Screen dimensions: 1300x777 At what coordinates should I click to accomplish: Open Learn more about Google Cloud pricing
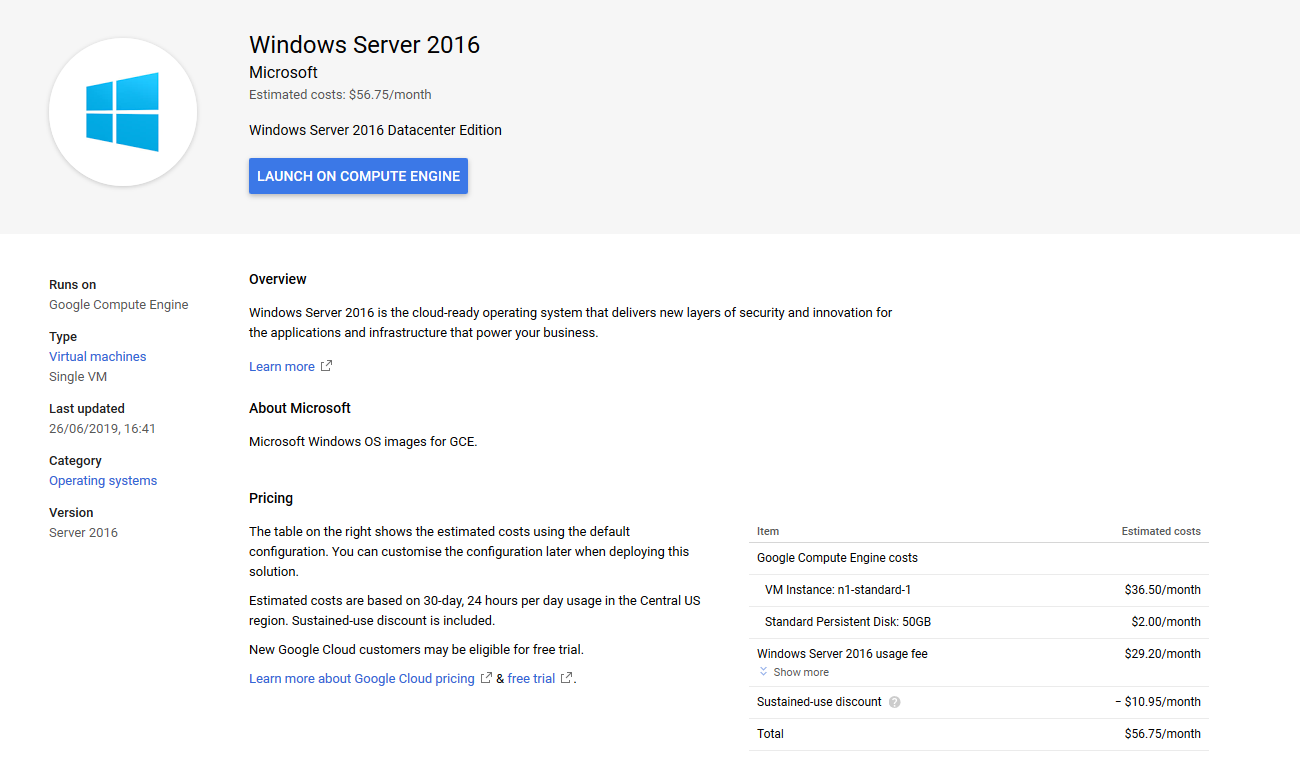coord(362,679)
